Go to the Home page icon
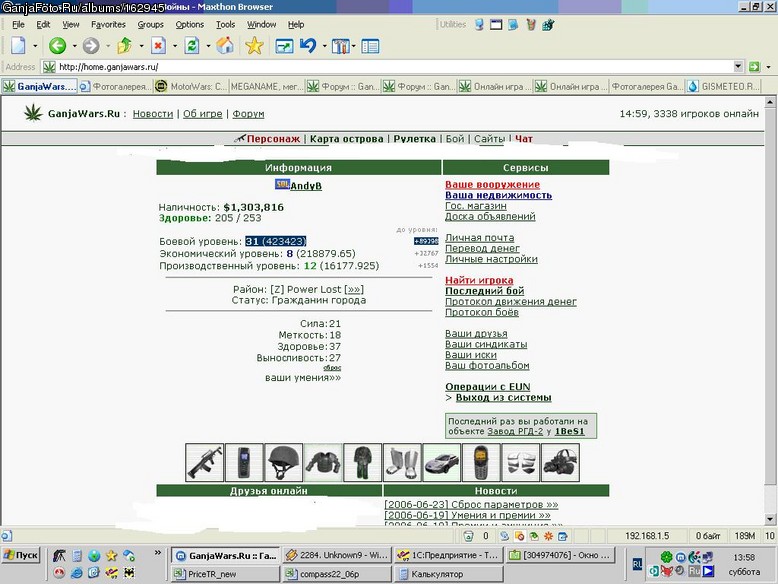778x584 pixels. 225,46
